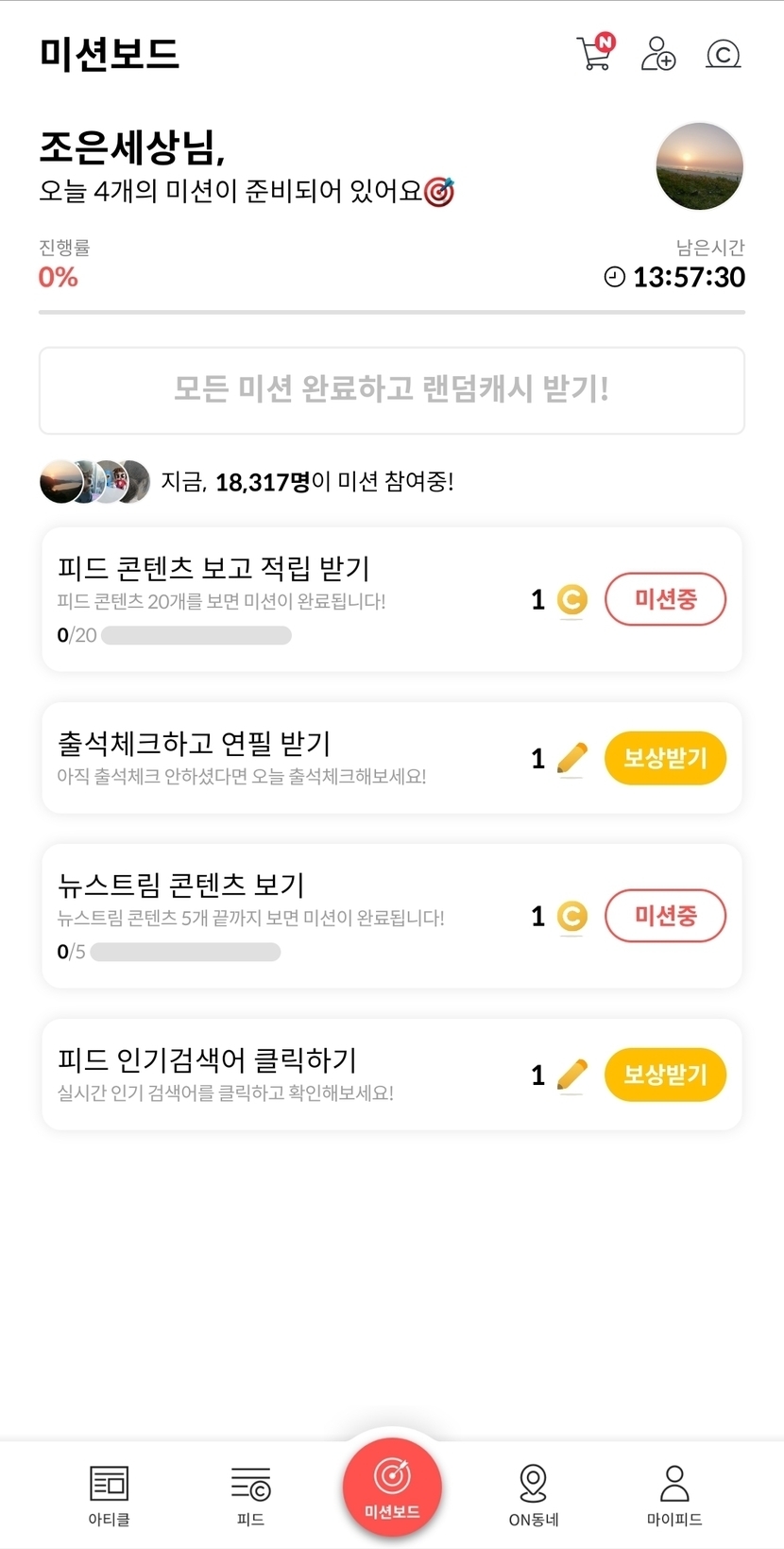This screenshot has width=784, height=1549.
Task: Open the 피드 인기검색어 클릭하기 mission card
Action: pyautogui.click(x=283, y=1075)
